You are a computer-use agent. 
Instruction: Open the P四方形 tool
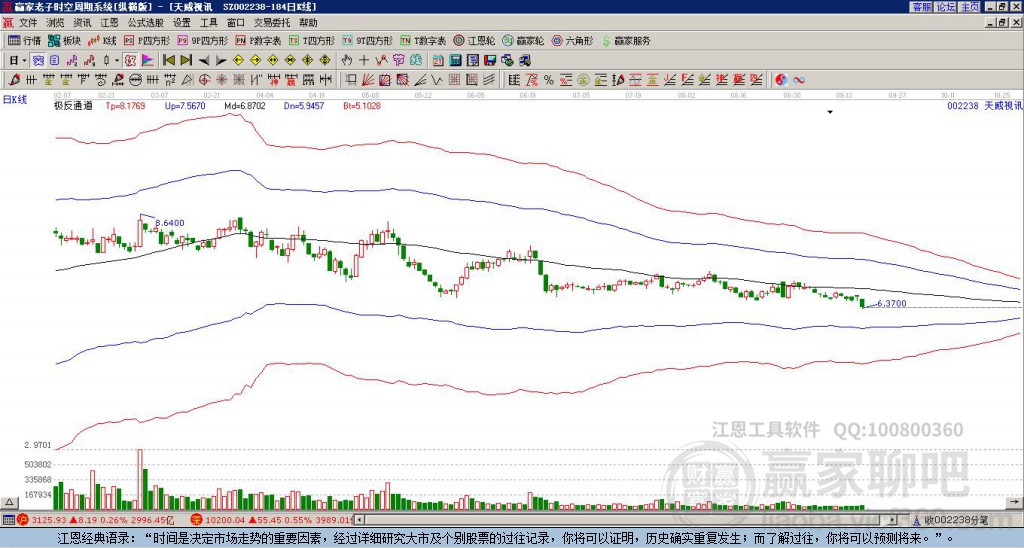[x=147, y=40]
